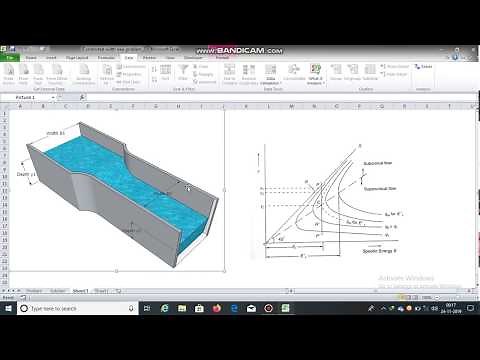480x360 pixels.
Task: Open Advanced filter options
Action: pyautogui.click(x=205, y=82)
